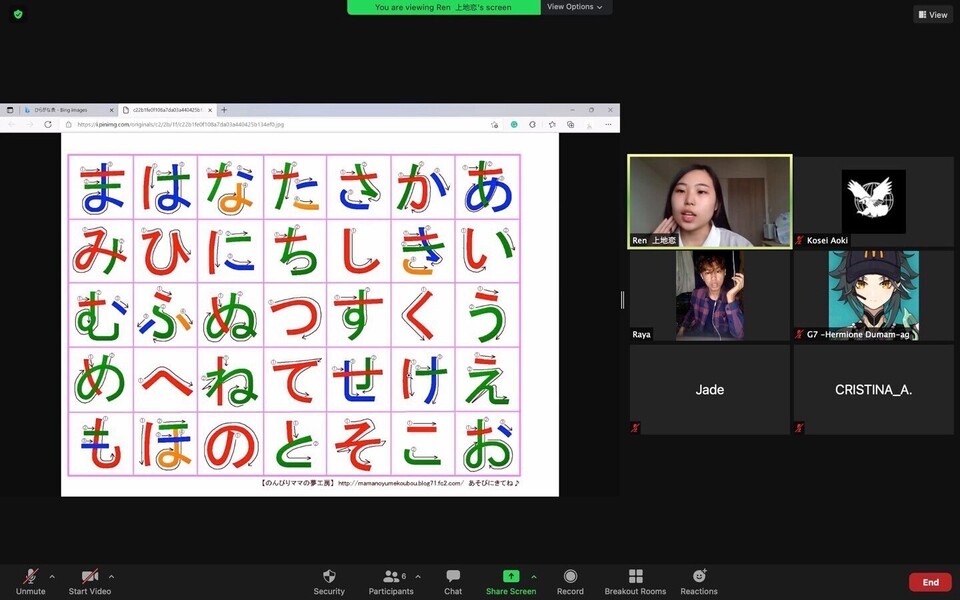Click the red End meeting button
Viewport: 960px width, 600px height.
click(930, 582)
